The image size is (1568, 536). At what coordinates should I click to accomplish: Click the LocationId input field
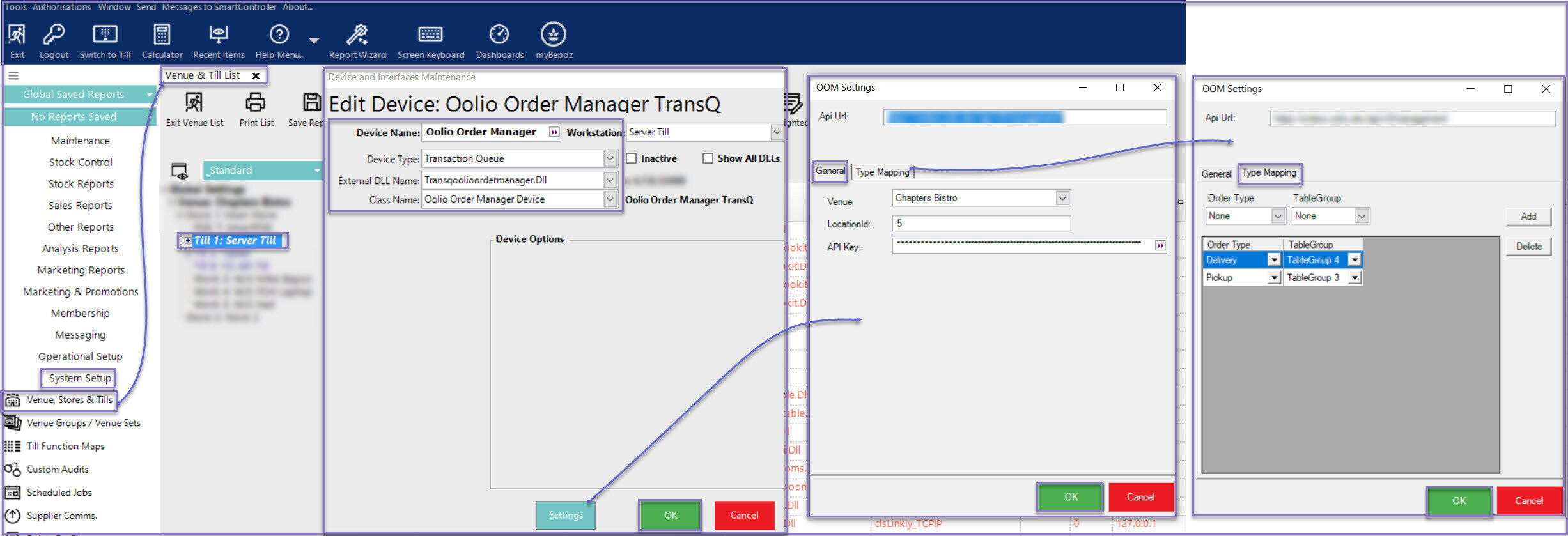point(981,223)
